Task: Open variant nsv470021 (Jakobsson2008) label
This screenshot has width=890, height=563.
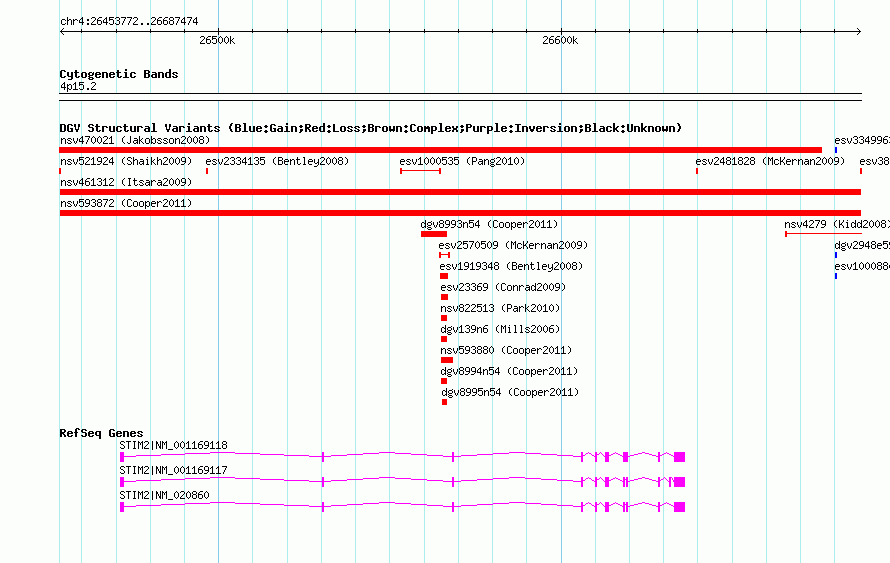Action: coord(135,140)
